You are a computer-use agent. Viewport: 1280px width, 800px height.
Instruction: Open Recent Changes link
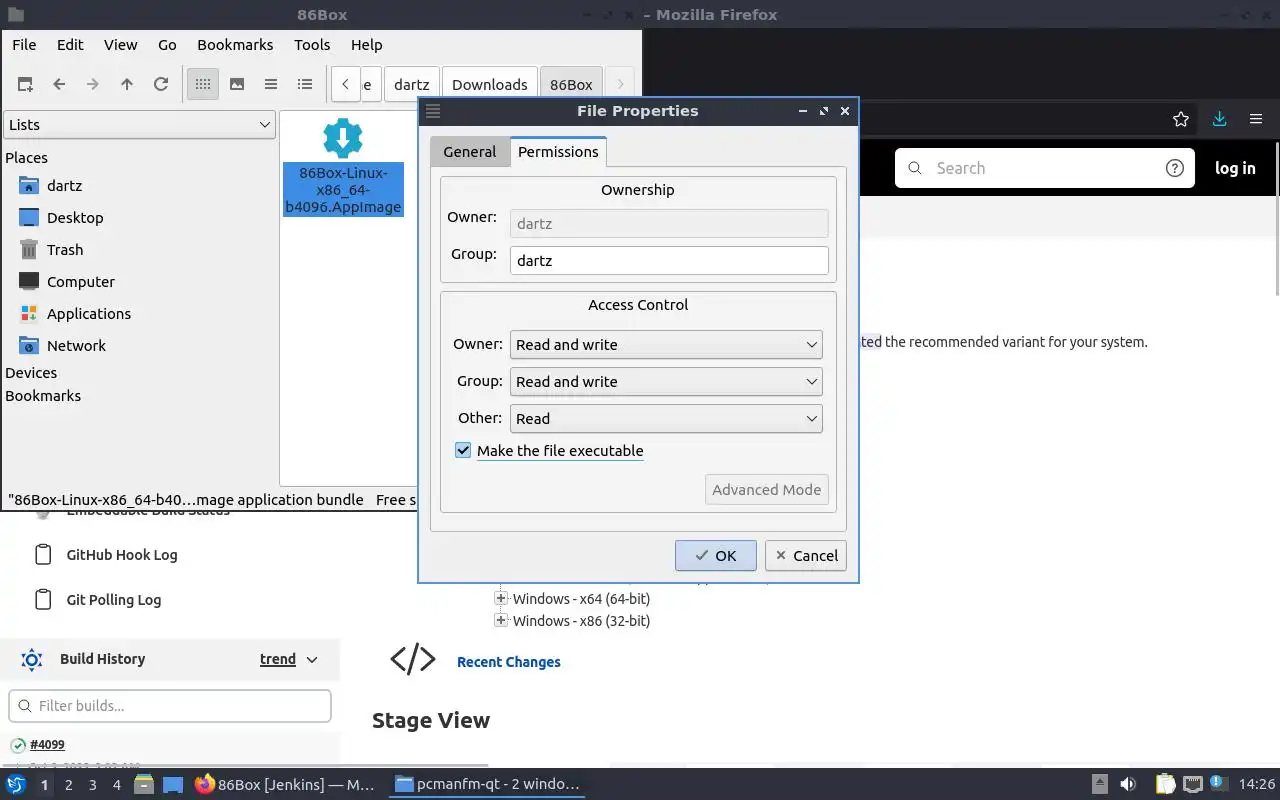tap(508, 662)
